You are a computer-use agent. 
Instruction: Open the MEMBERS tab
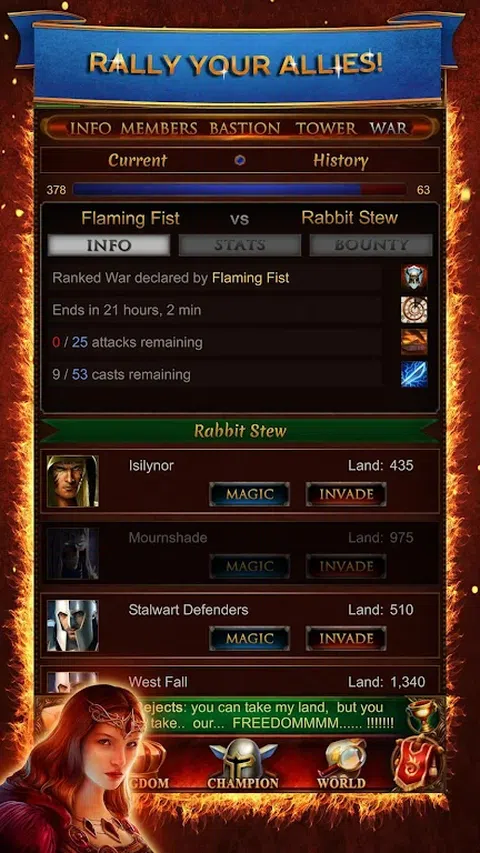click(x=159, y=128)
